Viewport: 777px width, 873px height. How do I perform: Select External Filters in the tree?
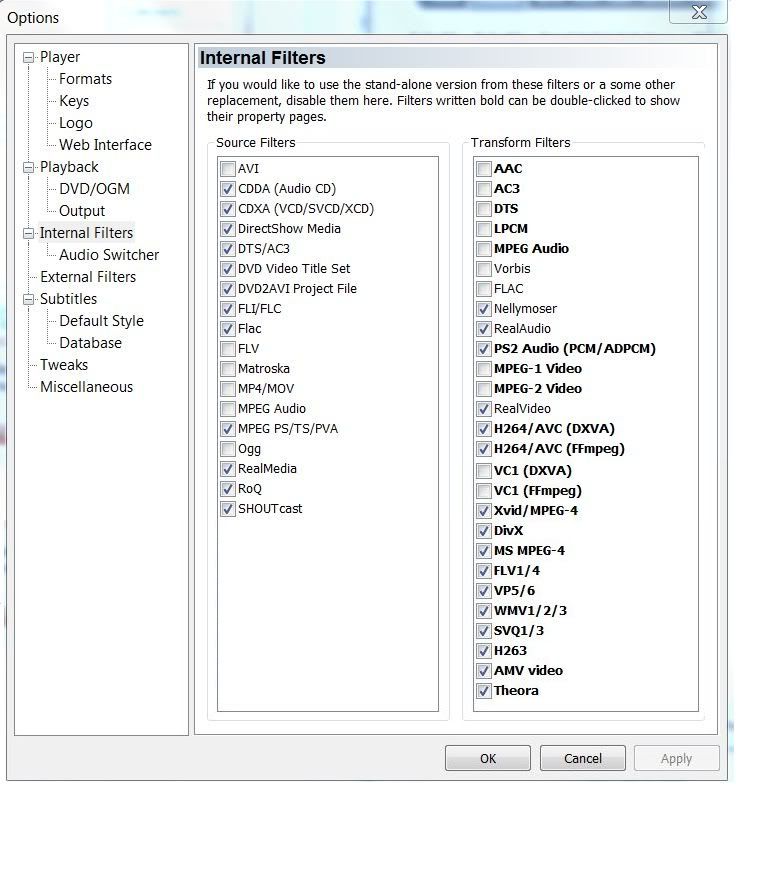click(x=87, y=277)
